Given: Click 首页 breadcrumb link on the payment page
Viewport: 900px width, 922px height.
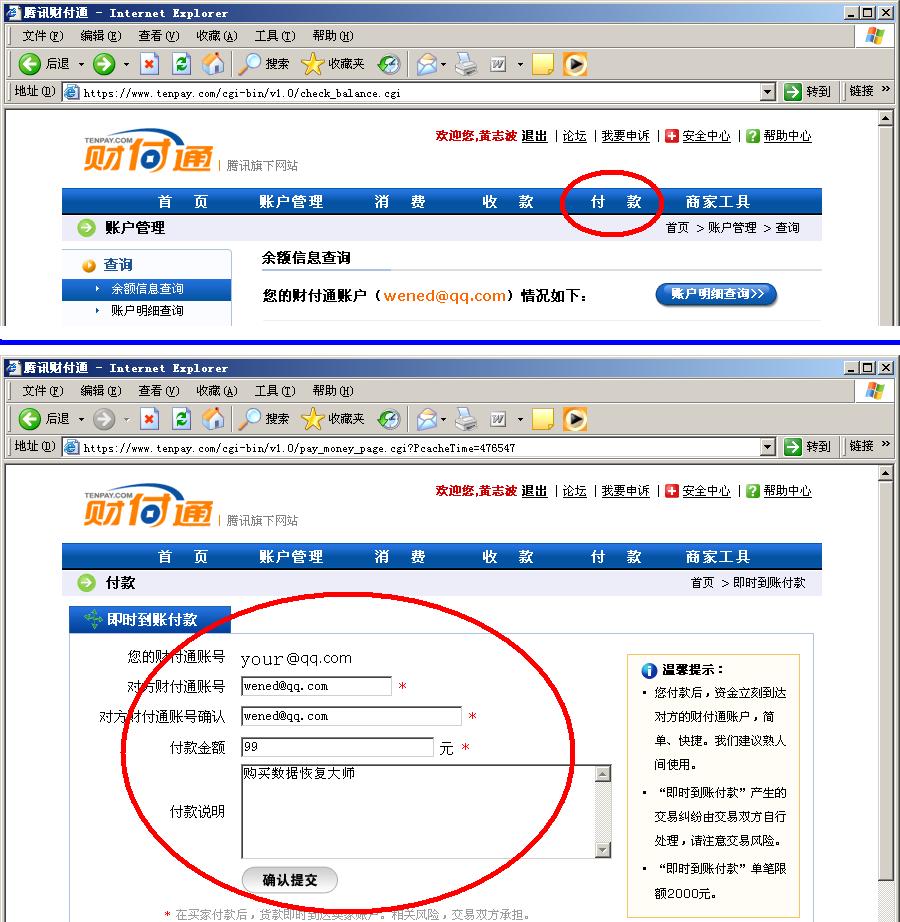Looking at the screenshot, I should (x=702, y=583).
